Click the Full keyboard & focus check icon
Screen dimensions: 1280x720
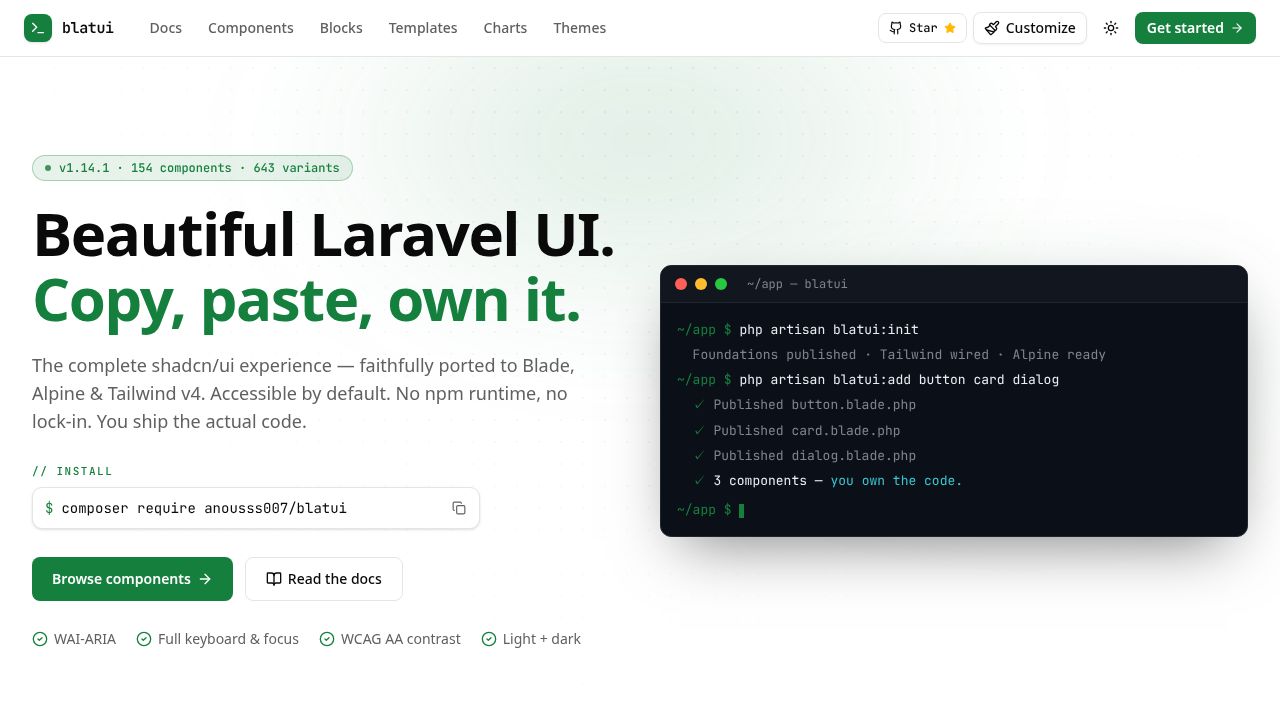click(x=144, y=639)
